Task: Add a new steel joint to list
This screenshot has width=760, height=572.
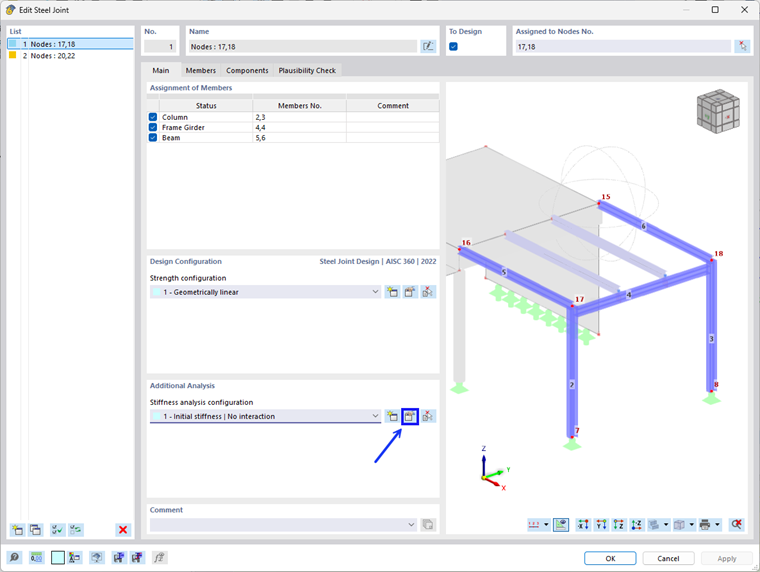Action: pyautogui.click(x=17, y=530)
